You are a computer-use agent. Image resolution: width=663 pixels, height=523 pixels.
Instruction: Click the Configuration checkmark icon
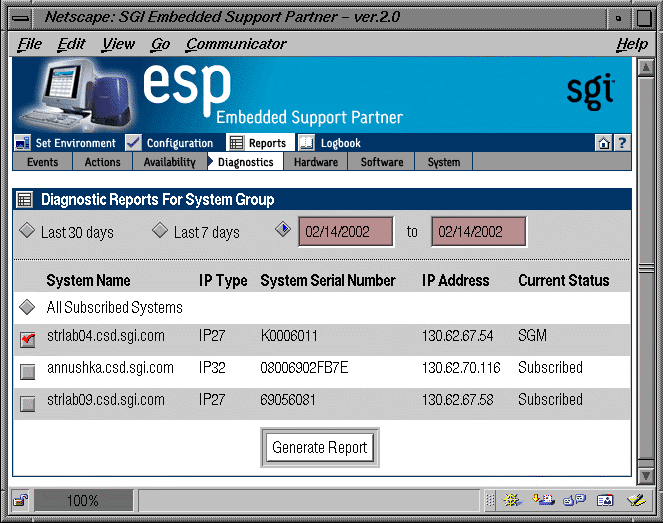pyautogui.click(x=133, y=143)
